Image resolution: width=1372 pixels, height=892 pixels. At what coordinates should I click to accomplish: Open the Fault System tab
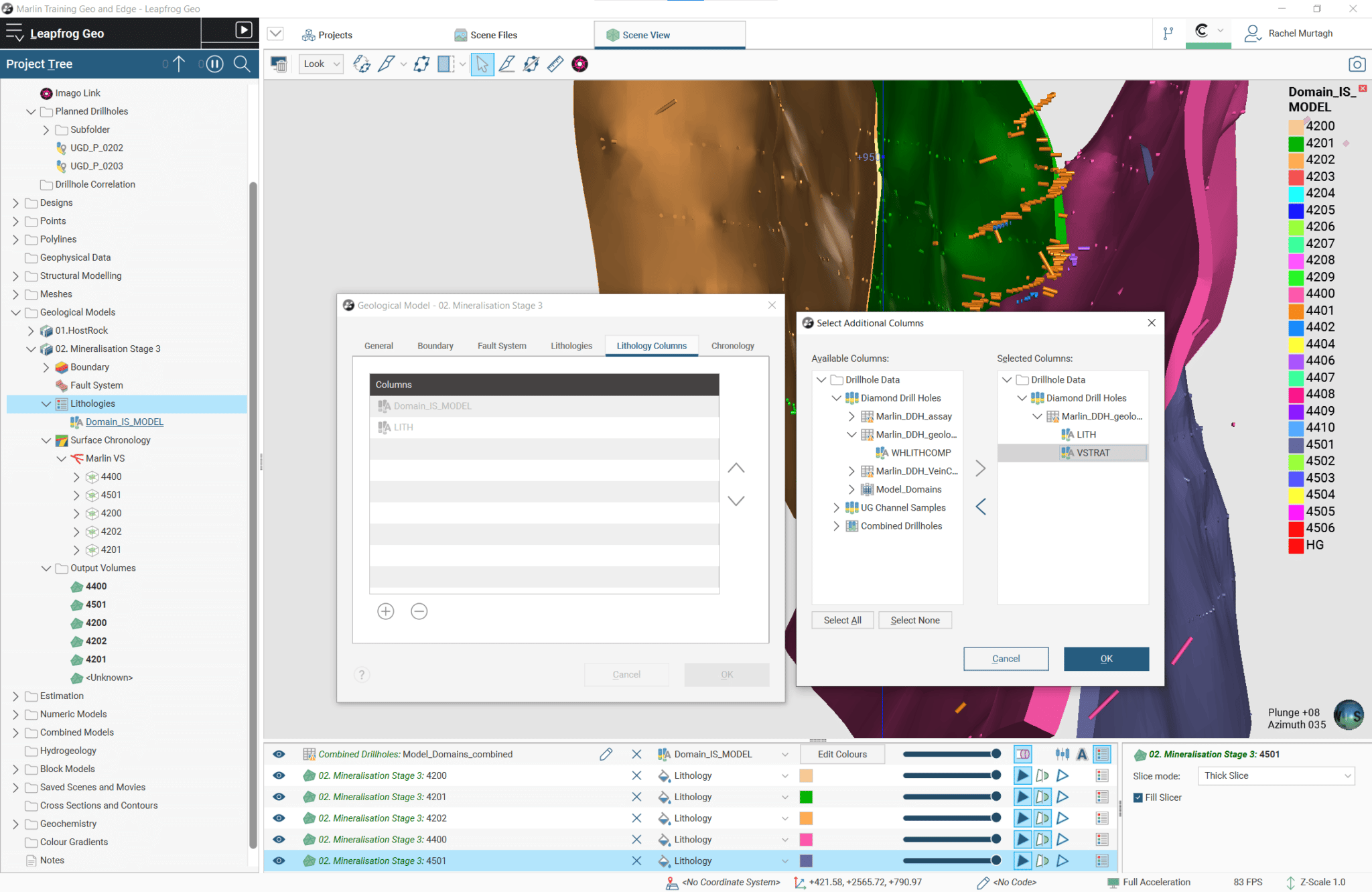coord(502,346)
